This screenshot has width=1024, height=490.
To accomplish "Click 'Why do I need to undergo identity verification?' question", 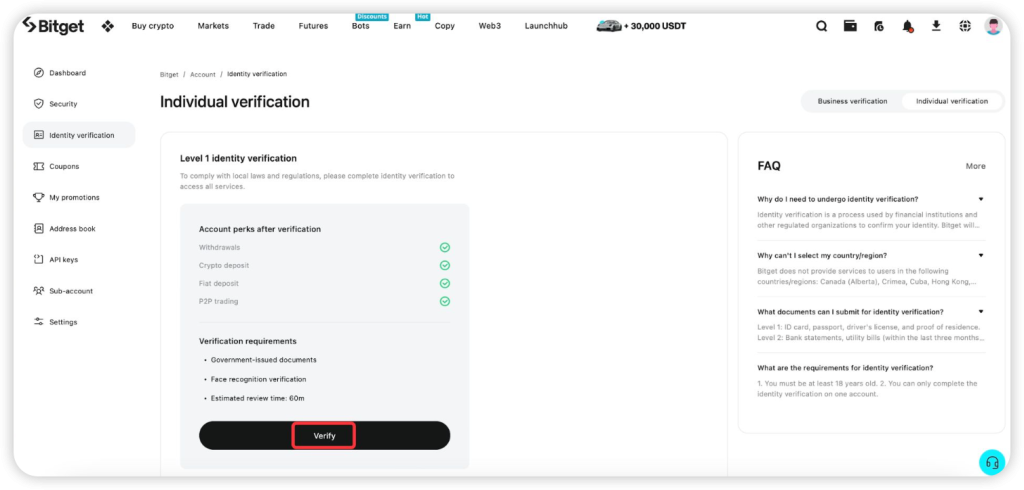I will [x=838, y=199].
